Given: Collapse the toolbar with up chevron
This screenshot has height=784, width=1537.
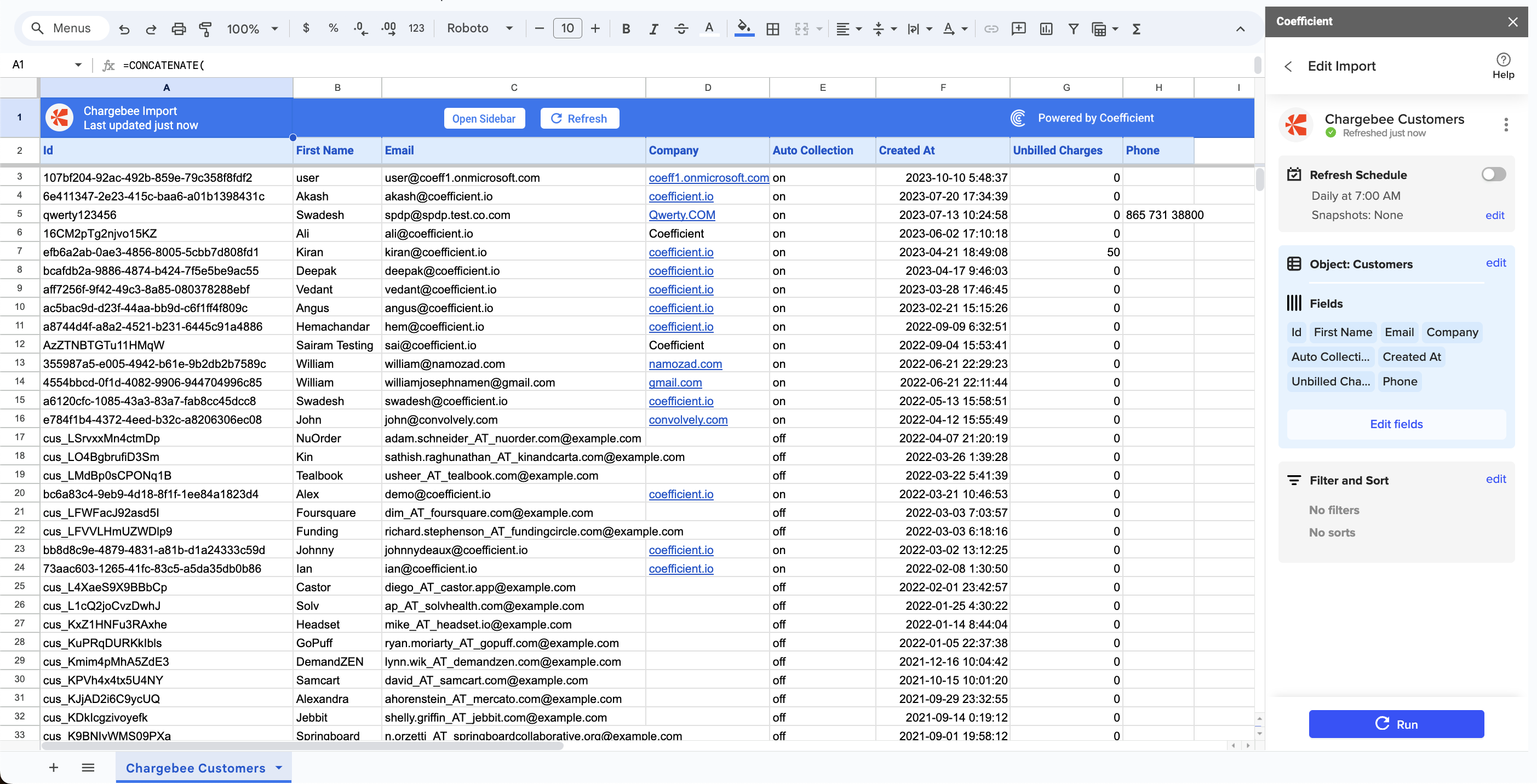Looking at the screenshot, I should [1241, 28].
